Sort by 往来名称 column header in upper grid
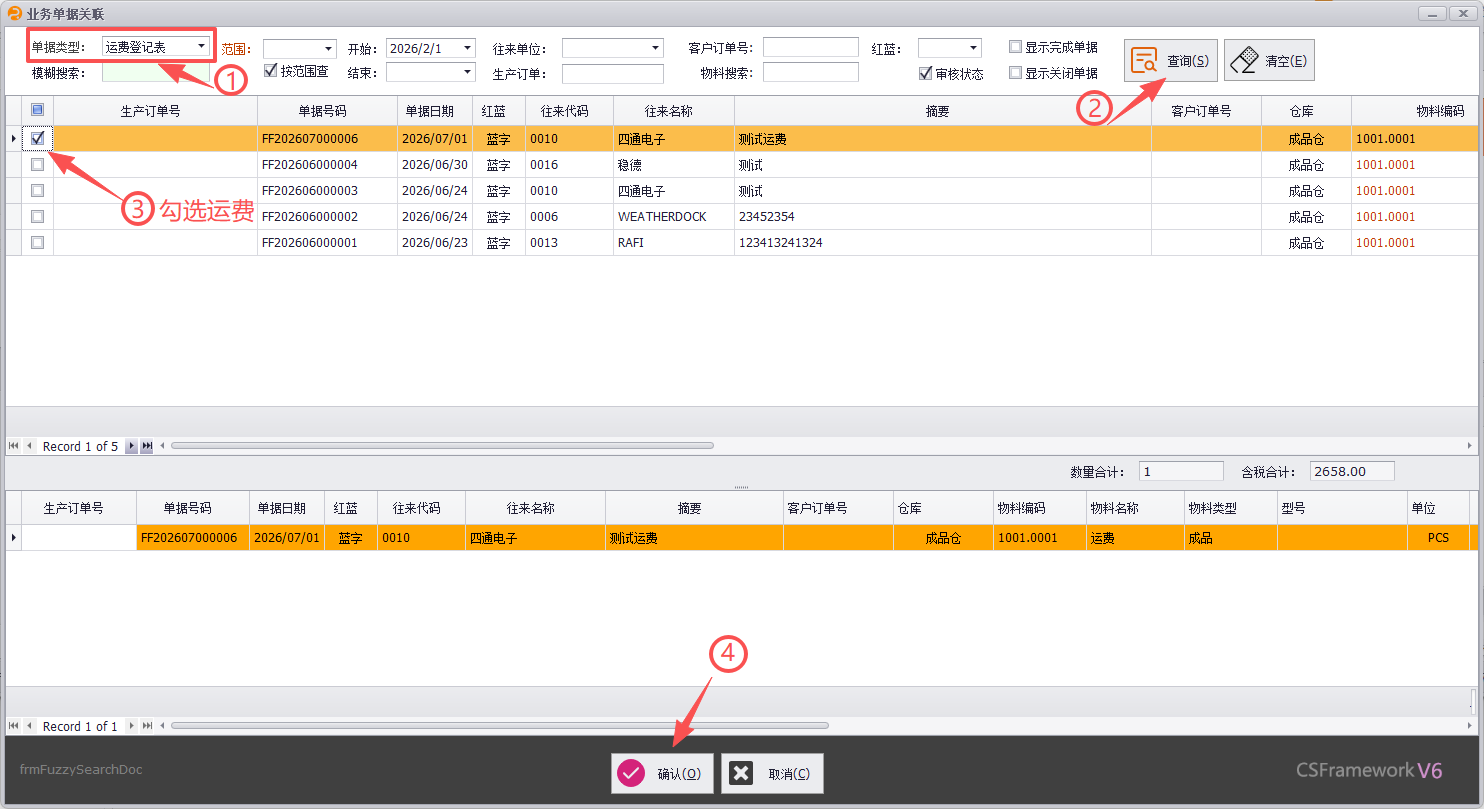 (673, 111)
